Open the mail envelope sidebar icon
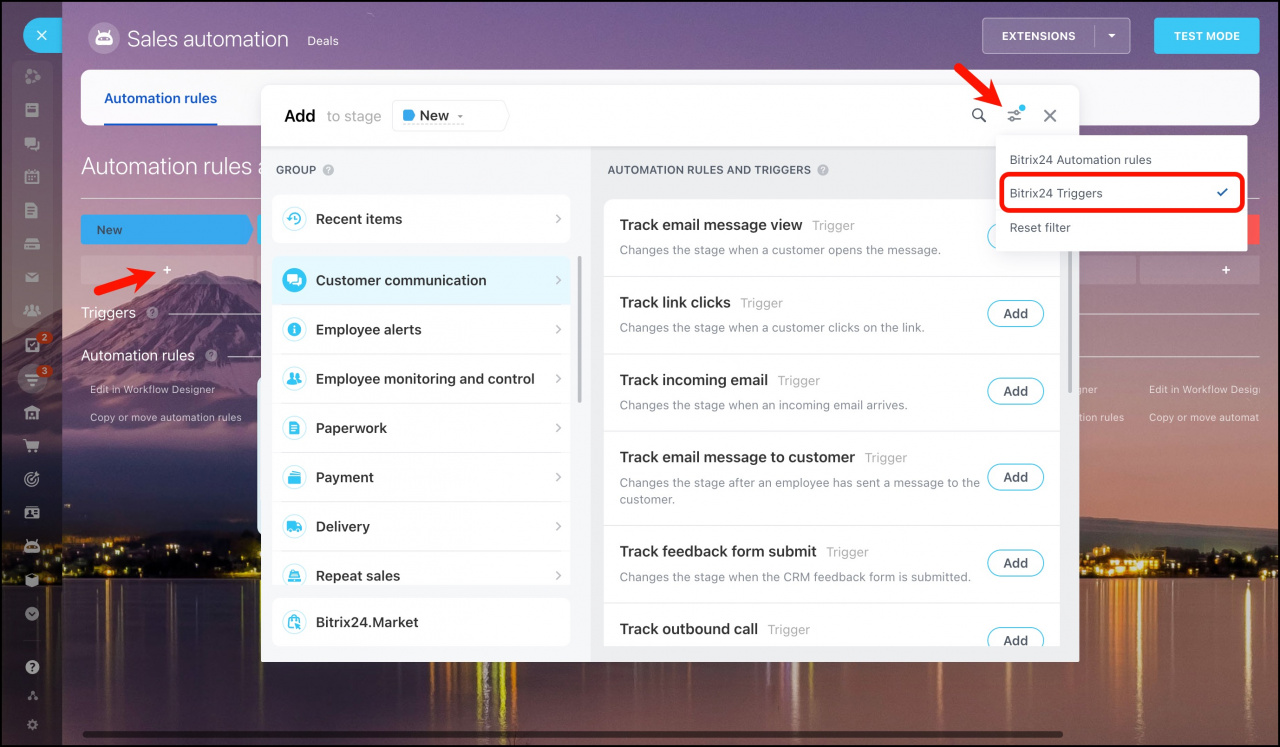1280x747 pixels. (x=32, y=278)
